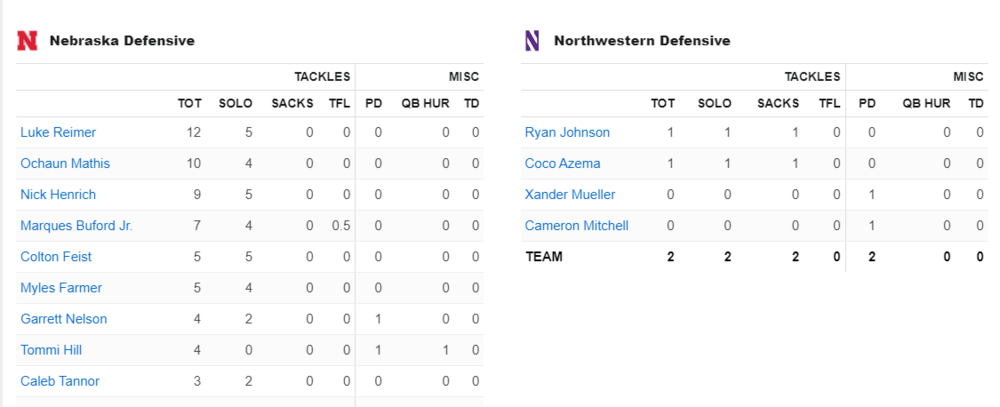Click the TEAM totals row label

coord(543,257)
